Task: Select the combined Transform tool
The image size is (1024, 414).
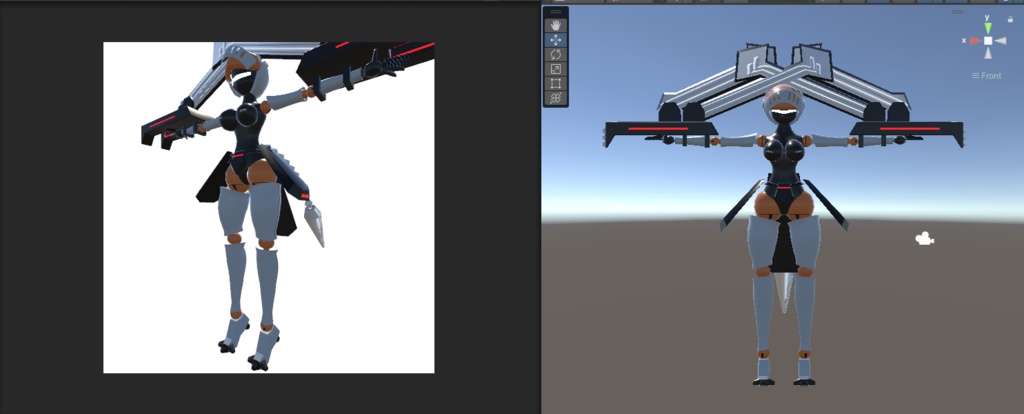Action: (556, 97)
